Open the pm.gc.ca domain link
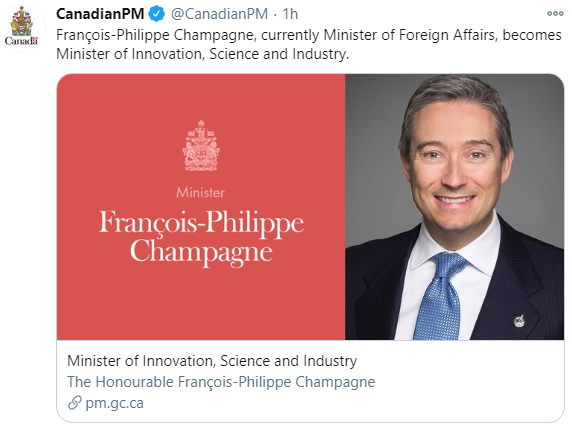This screenshot has height=430, width=572. [115, 403]
